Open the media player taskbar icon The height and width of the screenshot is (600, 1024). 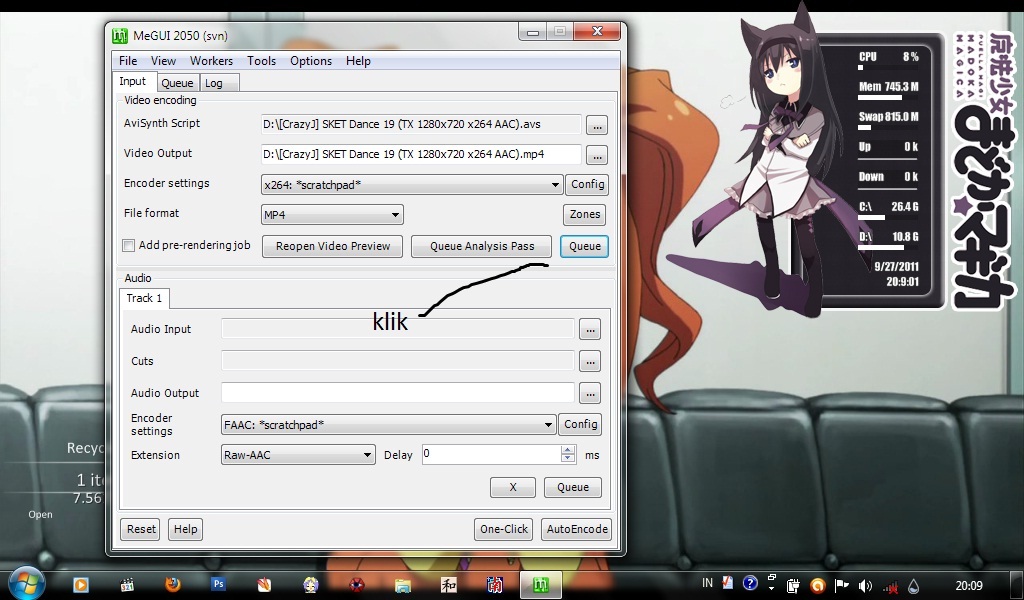pos(80,585)
